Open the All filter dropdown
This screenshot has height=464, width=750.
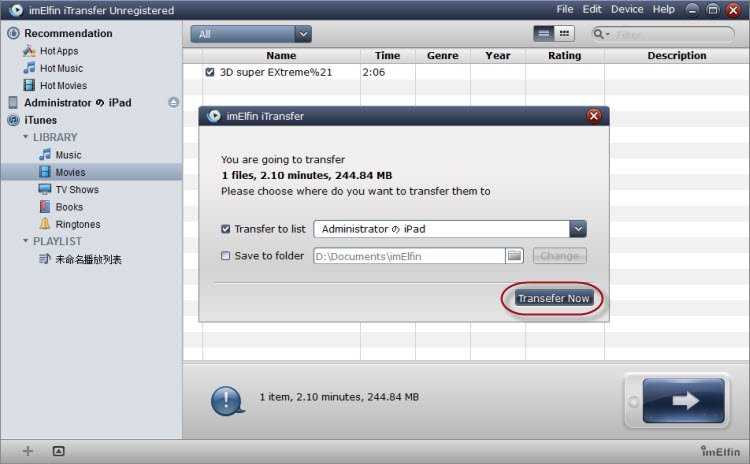click(251, 34)
